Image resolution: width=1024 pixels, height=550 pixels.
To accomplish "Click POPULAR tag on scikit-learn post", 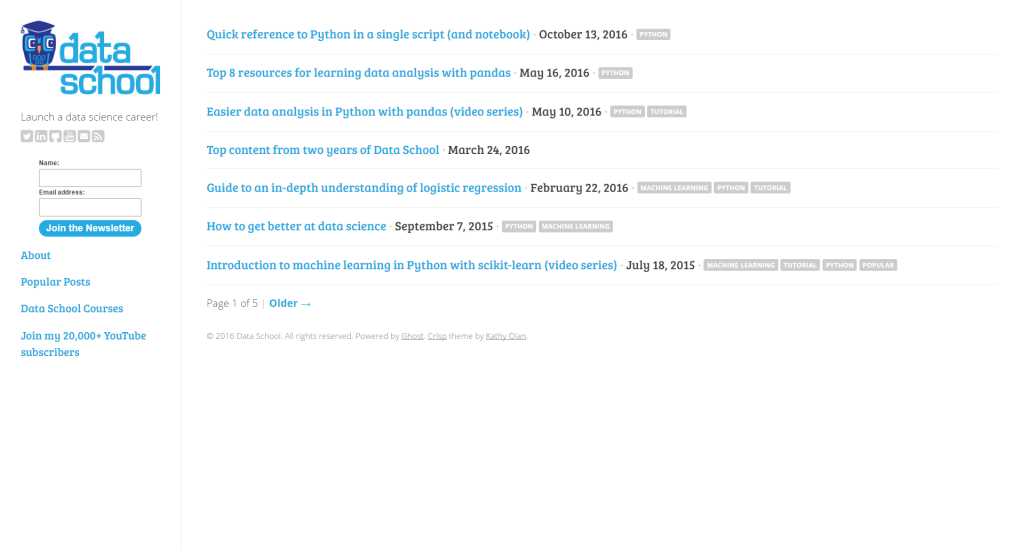I will (878, 266).
